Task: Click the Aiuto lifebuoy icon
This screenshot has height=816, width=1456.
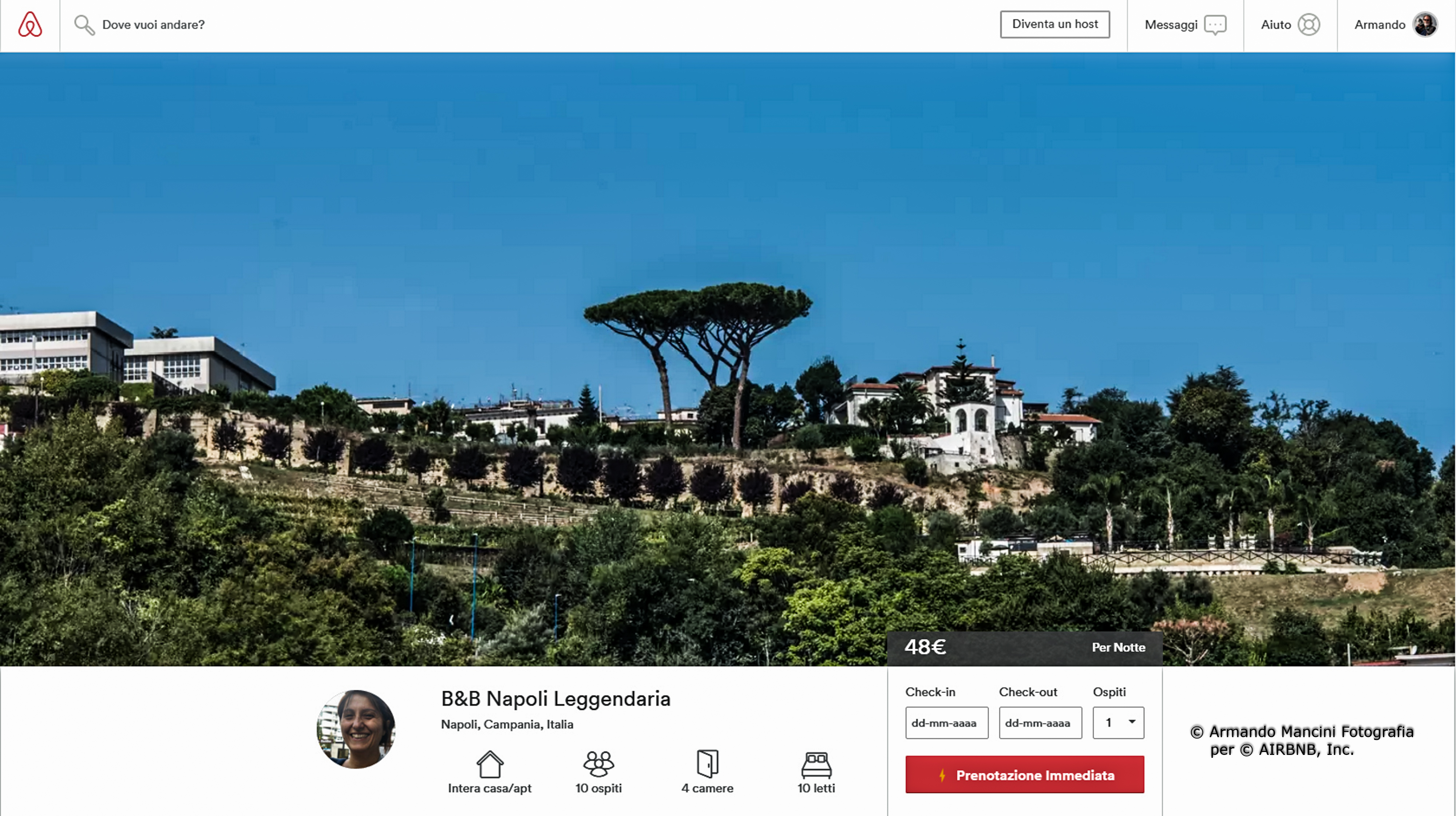Action: (1309, 25)
